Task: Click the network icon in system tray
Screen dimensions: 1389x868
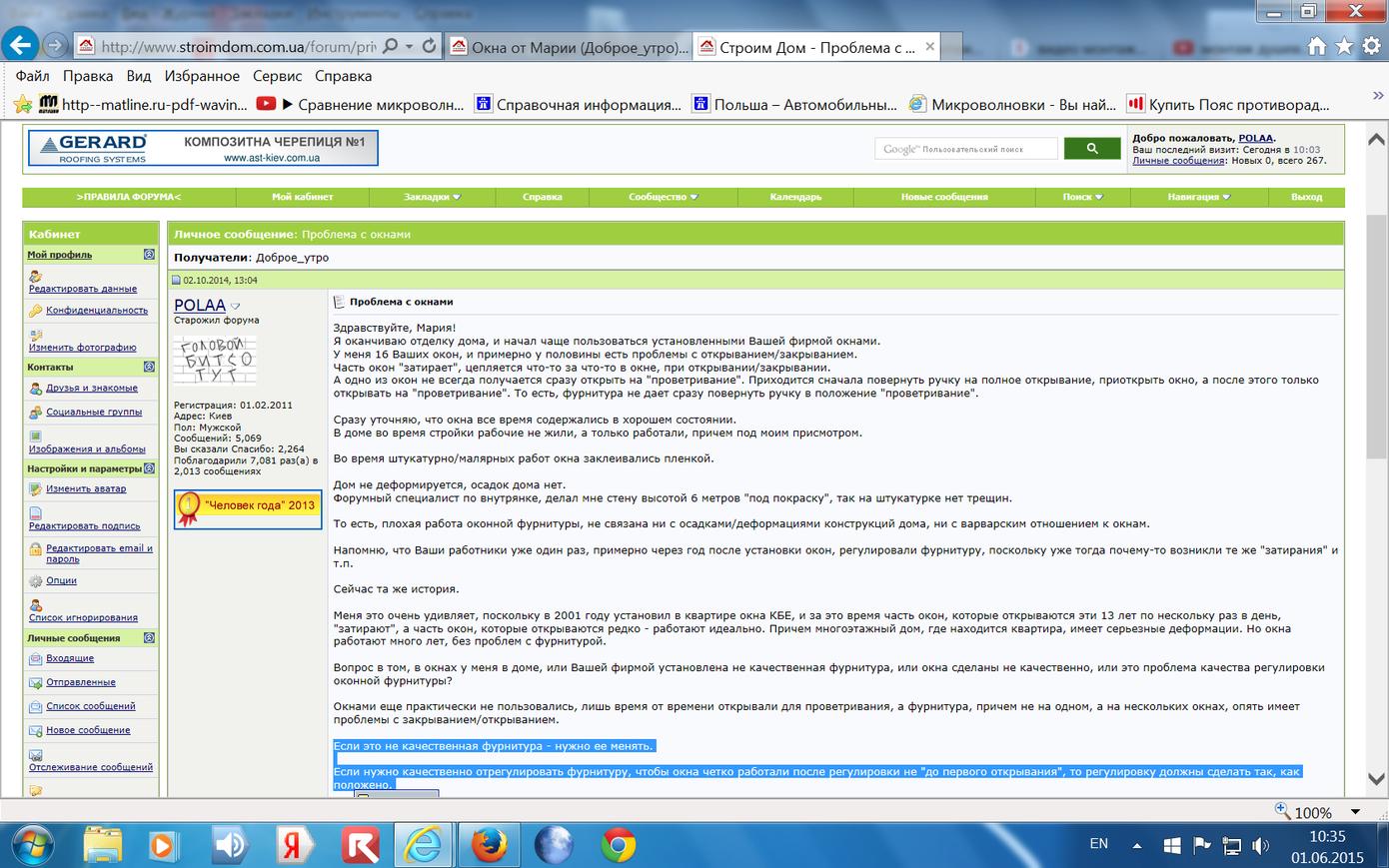Action: click(1232, 845)
